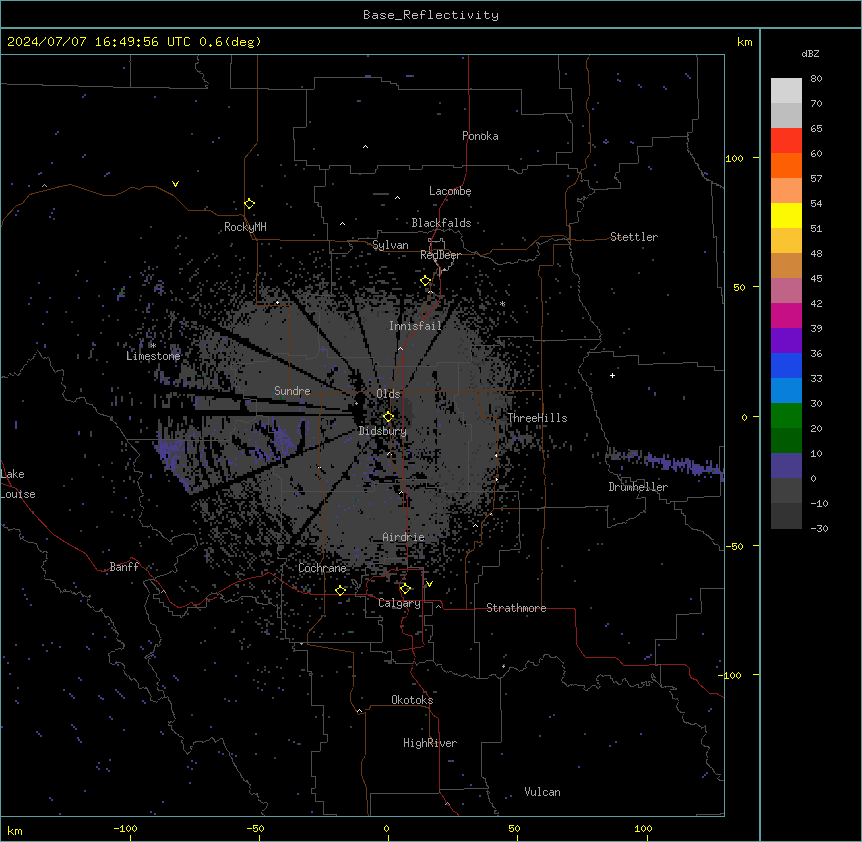Select the HighRiver label
Screen dimensions: 862x842
[429, 743]
